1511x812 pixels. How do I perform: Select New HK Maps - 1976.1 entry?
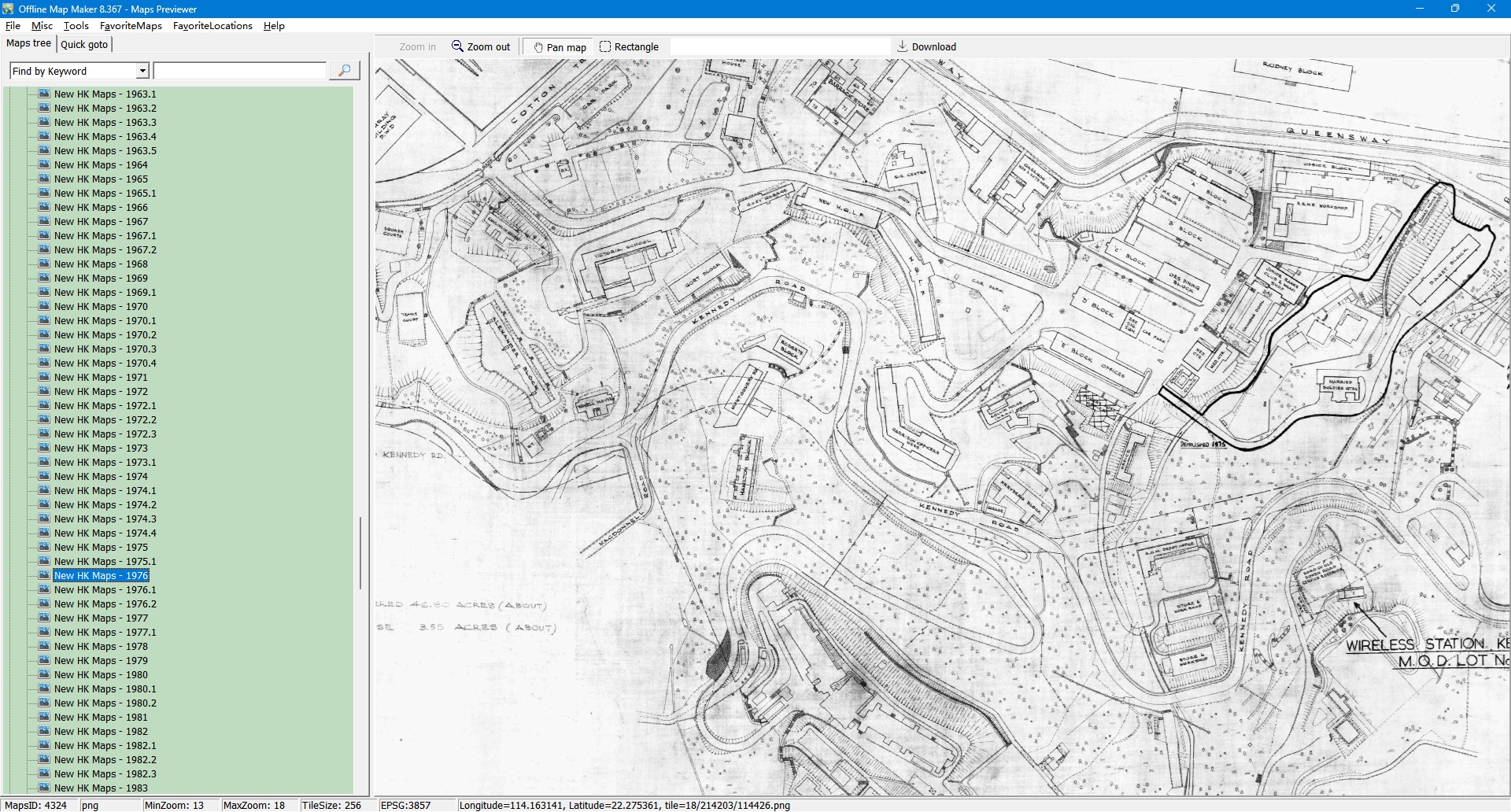coord(105,590)
